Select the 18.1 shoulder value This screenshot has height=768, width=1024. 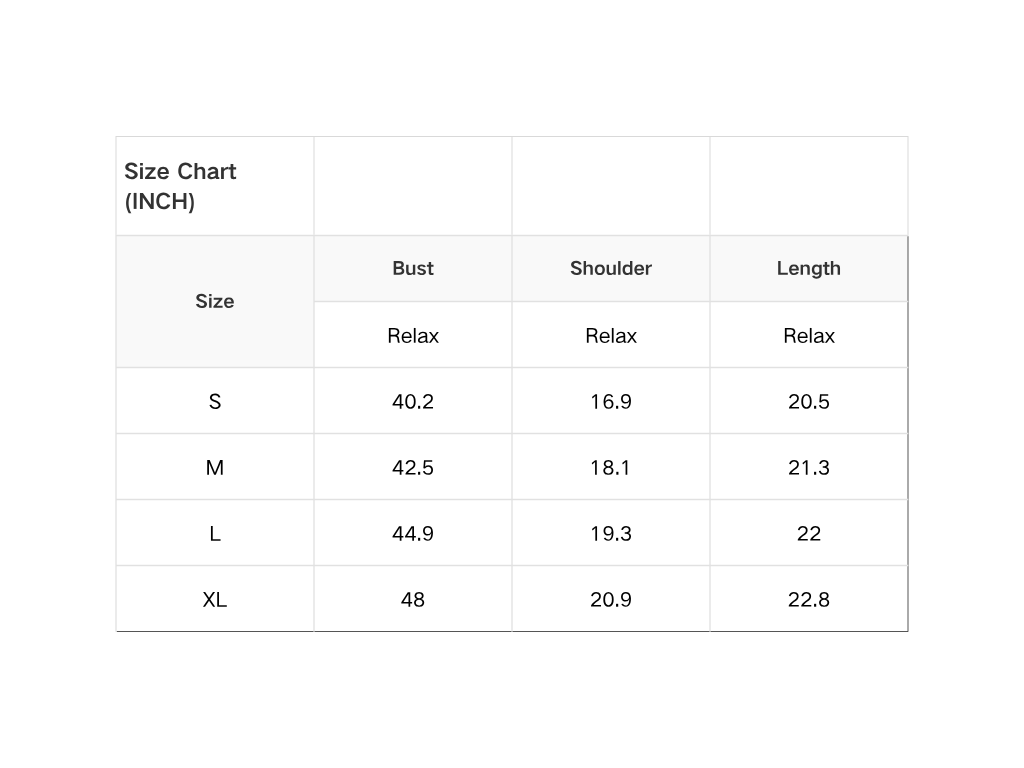click(x=611, y=468)
